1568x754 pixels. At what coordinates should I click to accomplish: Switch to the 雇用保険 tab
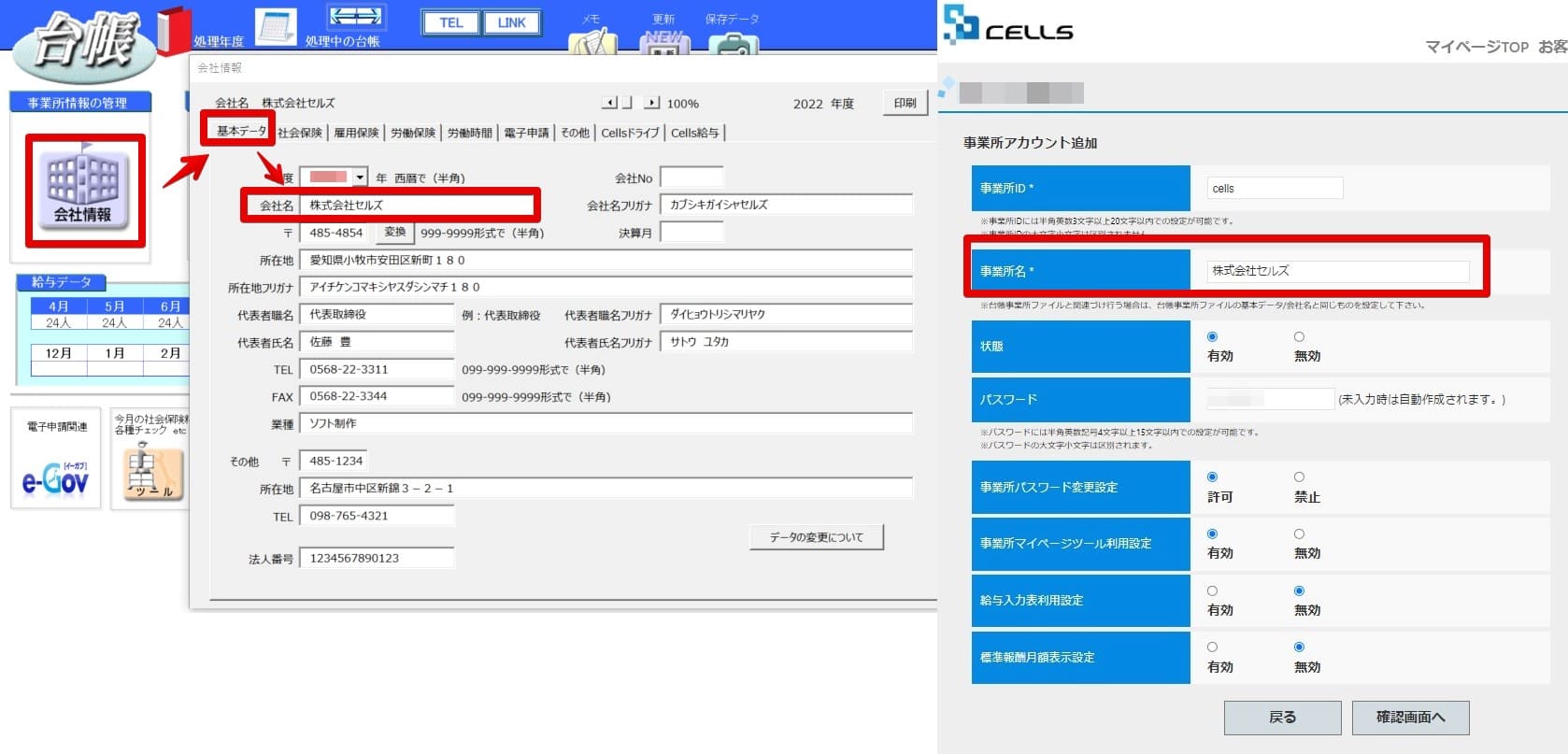point(357,133)
